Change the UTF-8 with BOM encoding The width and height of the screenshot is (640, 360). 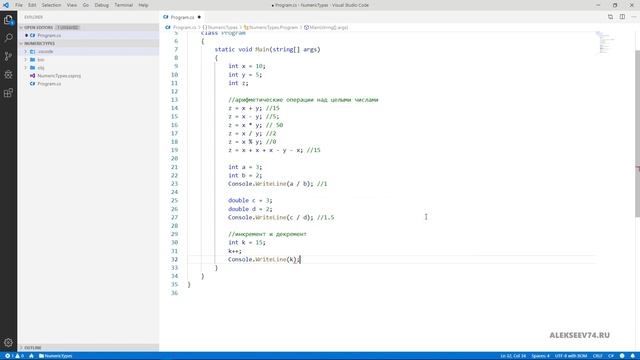(571, 356)
